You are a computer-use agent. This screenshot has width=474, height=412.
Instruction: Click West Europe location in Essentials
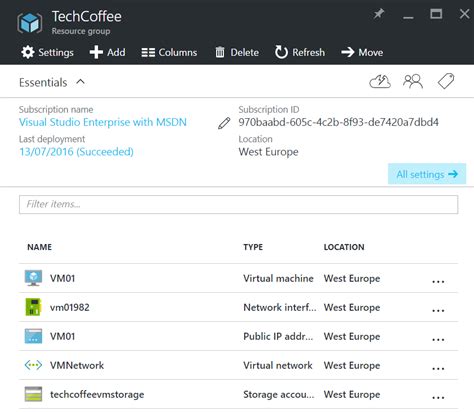point(268,152)
